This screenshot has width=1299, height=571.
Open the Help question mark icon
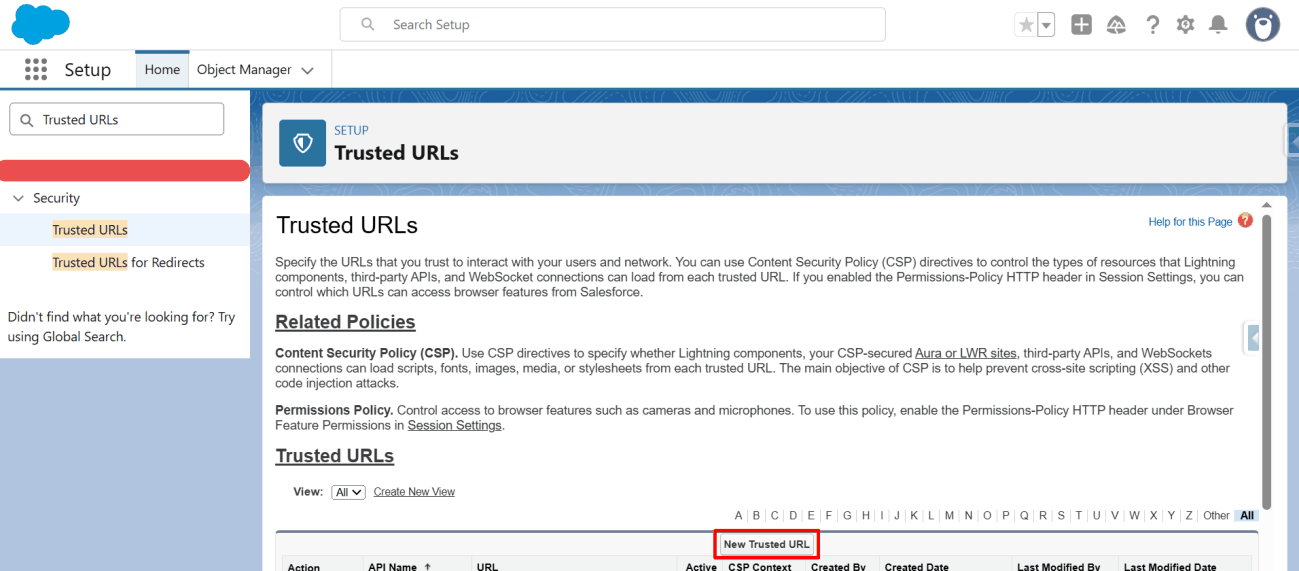point(1153,25)
